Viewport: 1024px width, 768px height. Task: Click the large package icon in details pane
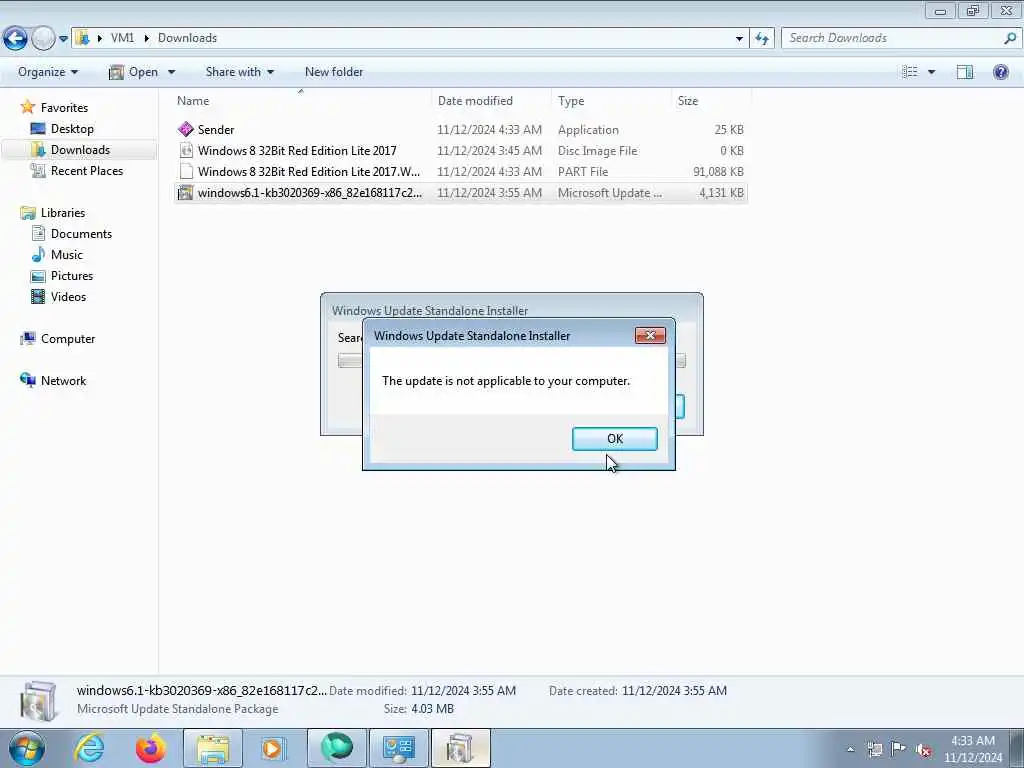(38, 701)
